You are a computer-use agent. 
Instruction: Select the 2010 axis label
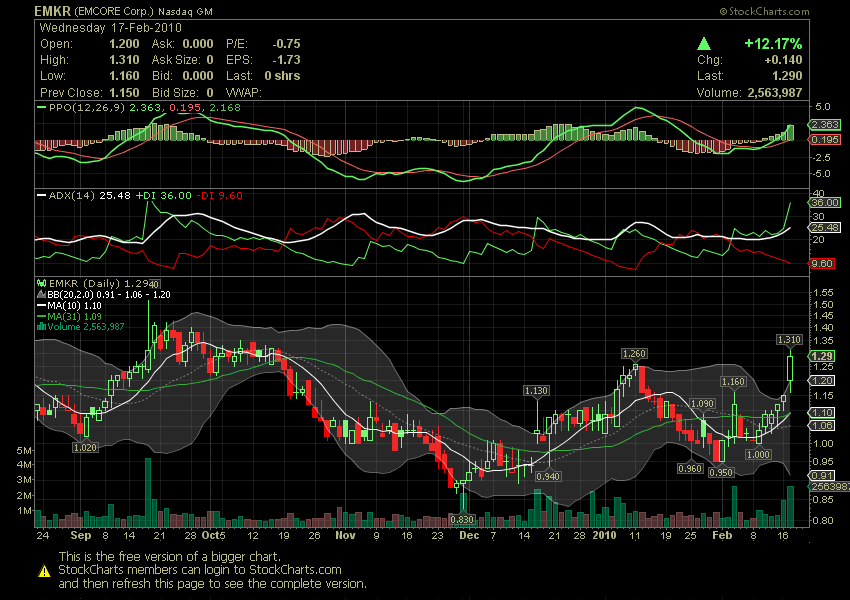(x=605, y=535)
